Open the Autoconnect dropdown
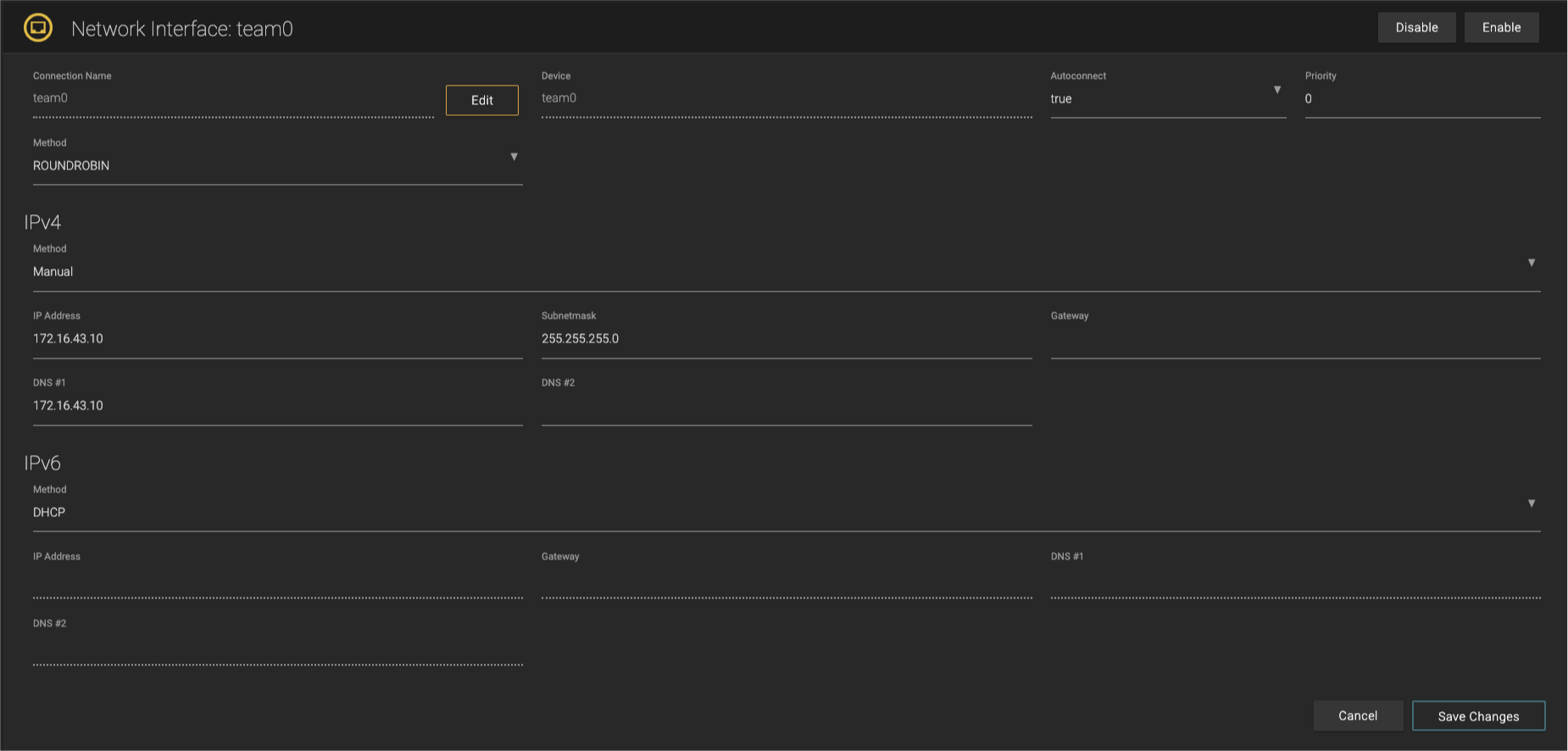The width and height of the screenshot is (1568, 751). click(1168, 99)
